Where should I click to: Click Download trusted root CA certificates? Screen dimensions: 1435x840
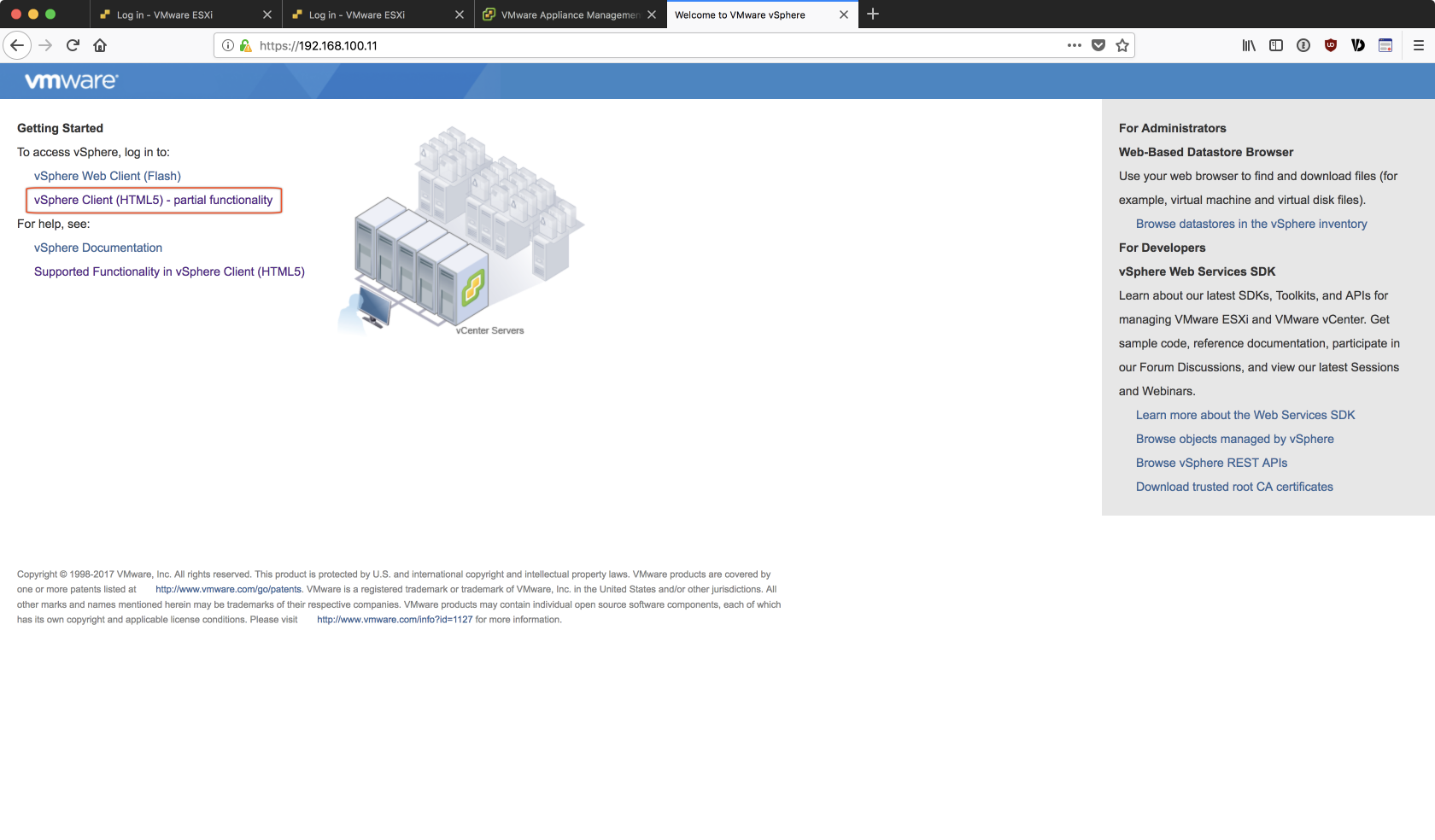coord(1234,487)
